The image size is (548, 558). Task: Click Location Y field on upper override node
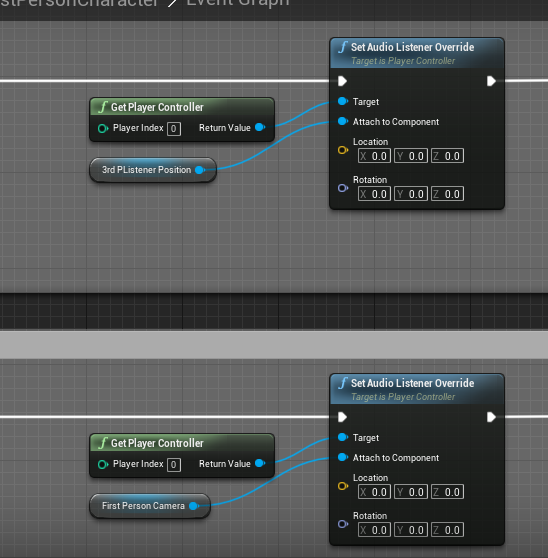point(411,156)
